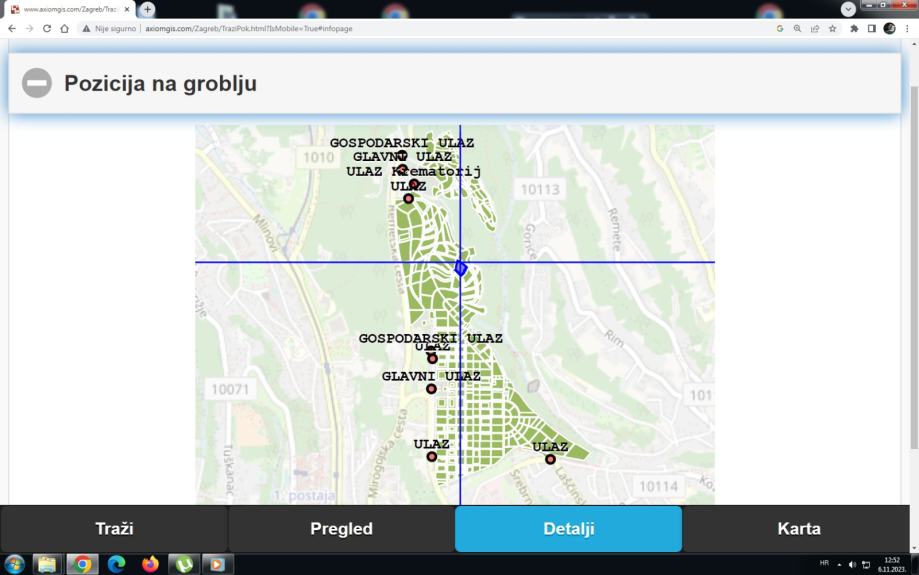Image resolution: width=919 pixels, height=575 pixels.
Task: Share this page via share icon
Action: [x=815, y=28]
